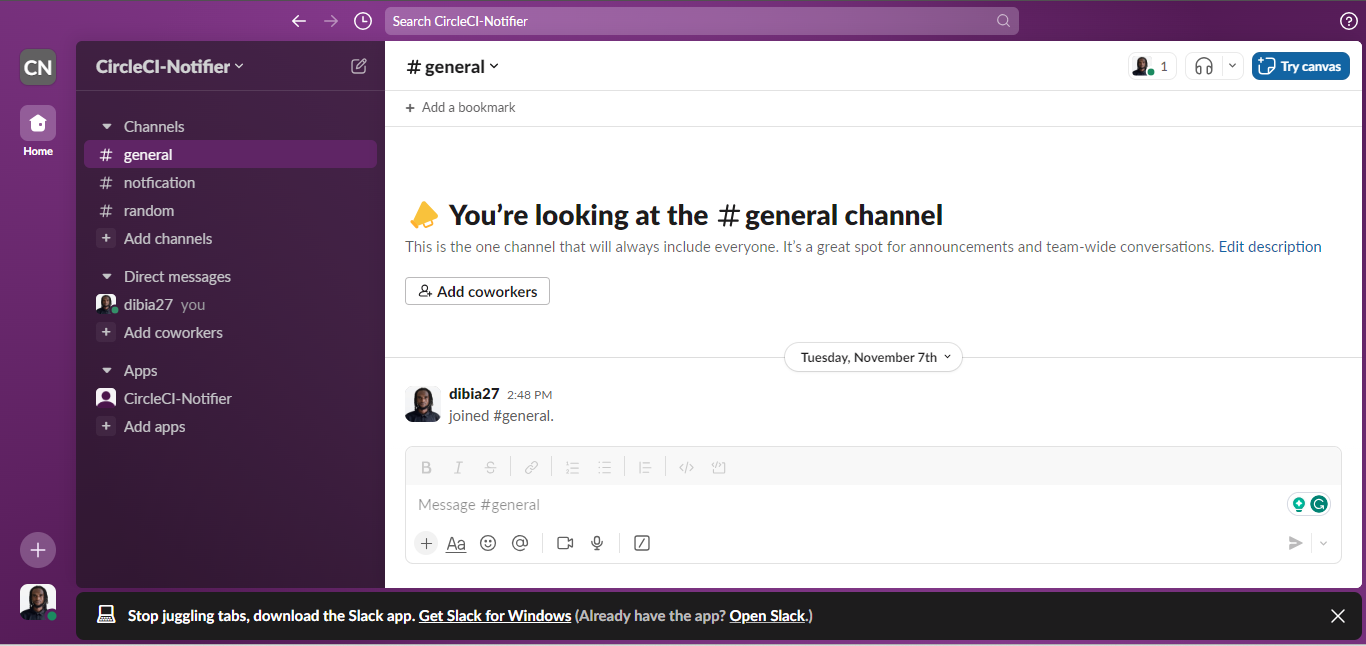Toggle strikethrough formatting in composer
Viewport: 1366px width, 646px height.
pyautogui.click(x=490, y=467)
